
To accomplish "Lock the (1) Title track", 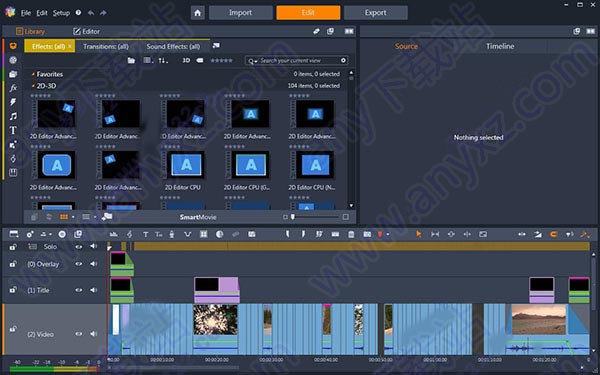I will tap(13, 290).
